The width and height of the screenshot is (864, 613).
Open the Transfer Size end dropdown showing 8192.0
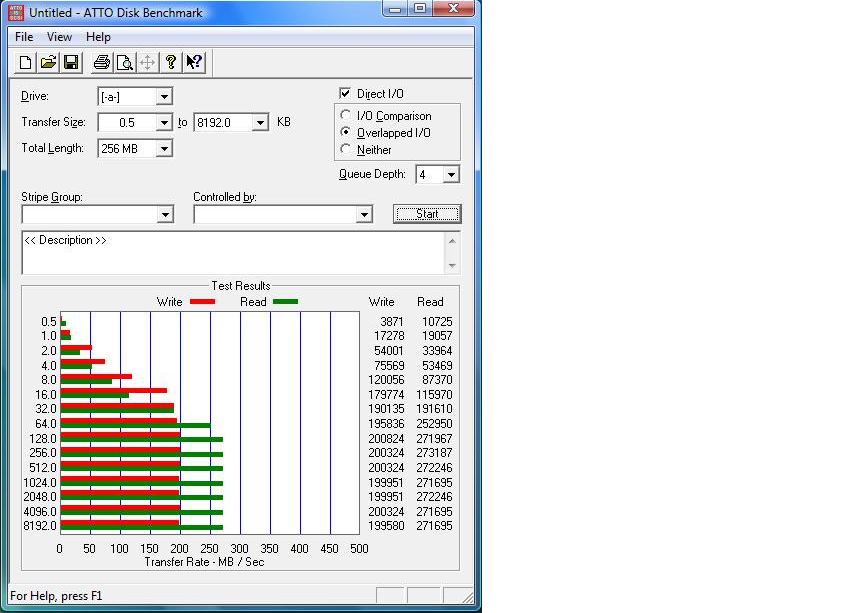click(x=260, y=122)
